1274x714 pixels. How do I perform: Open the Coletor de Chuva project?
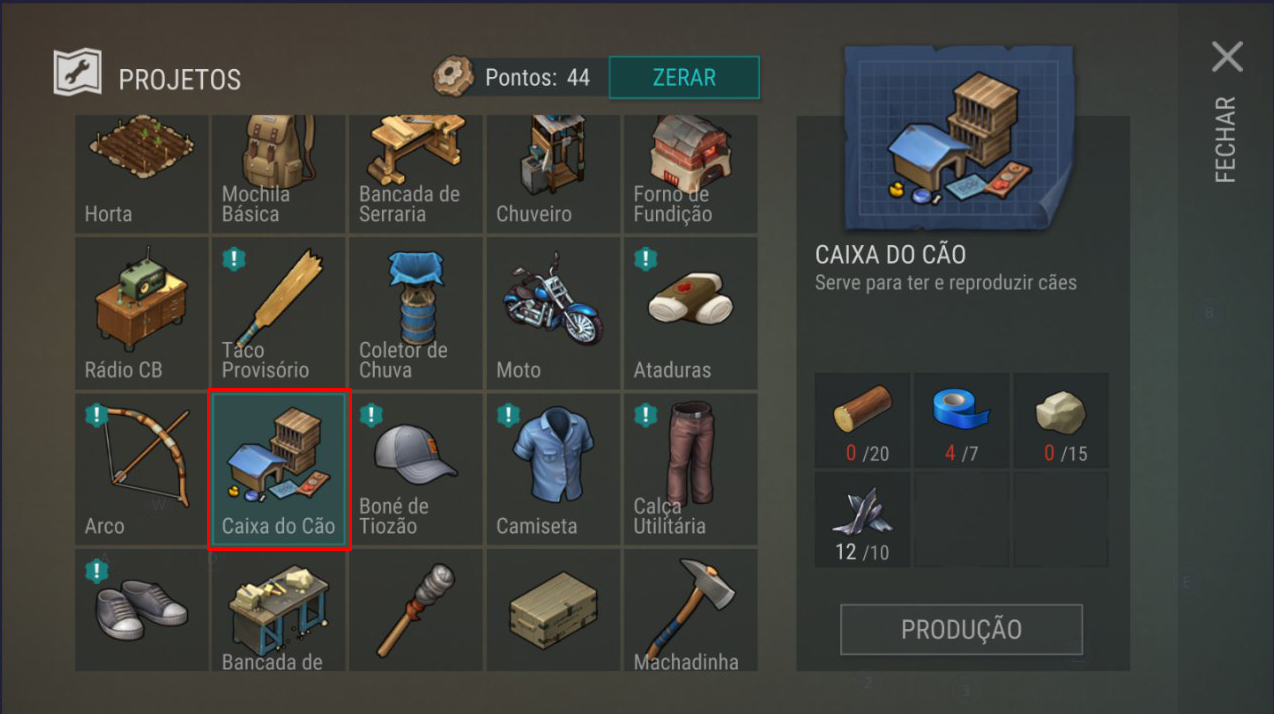coord(416,312)
